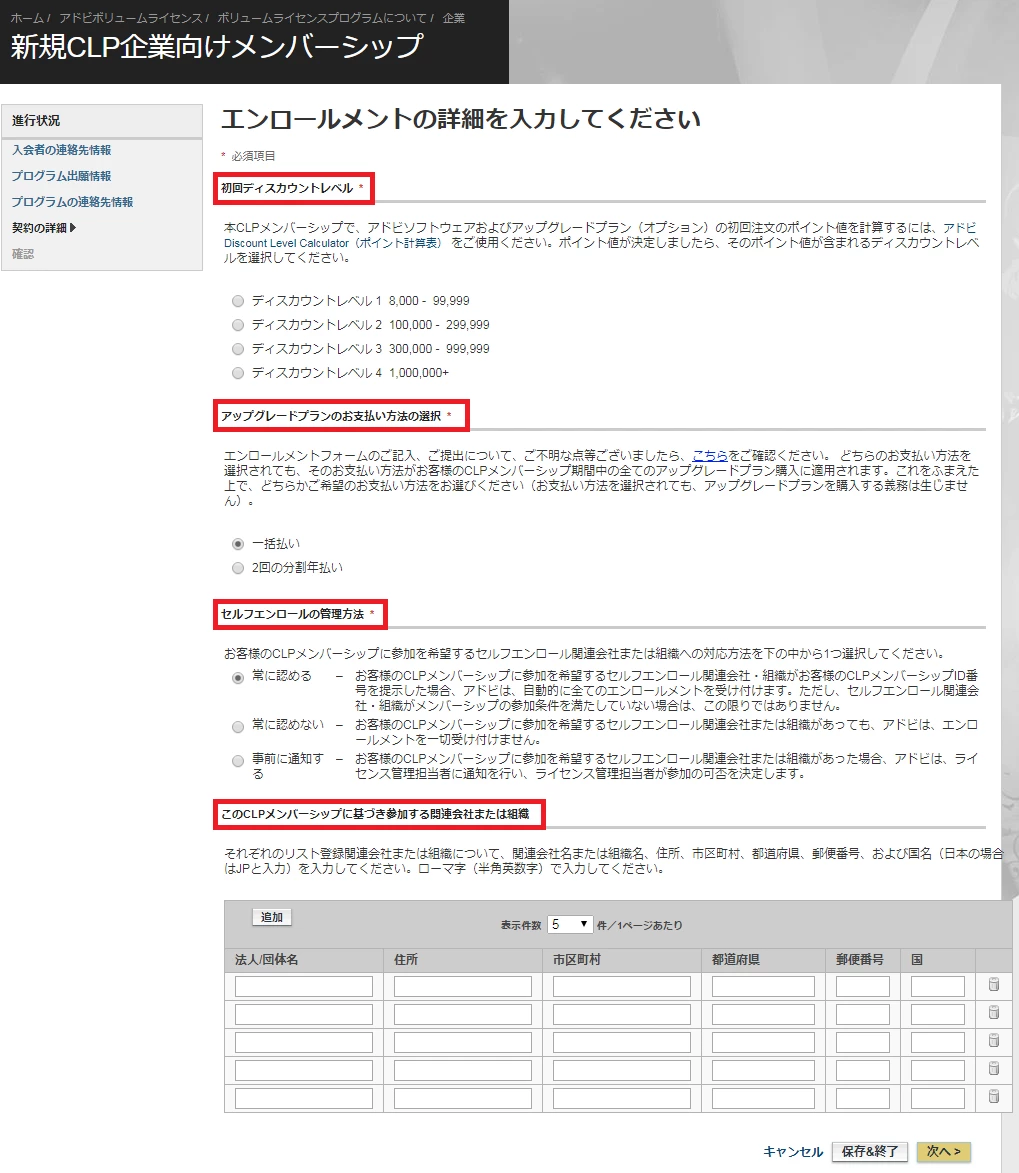
Task: Open プログラムの連絡先情報 step in sidebar
Action: coord(73,202)
